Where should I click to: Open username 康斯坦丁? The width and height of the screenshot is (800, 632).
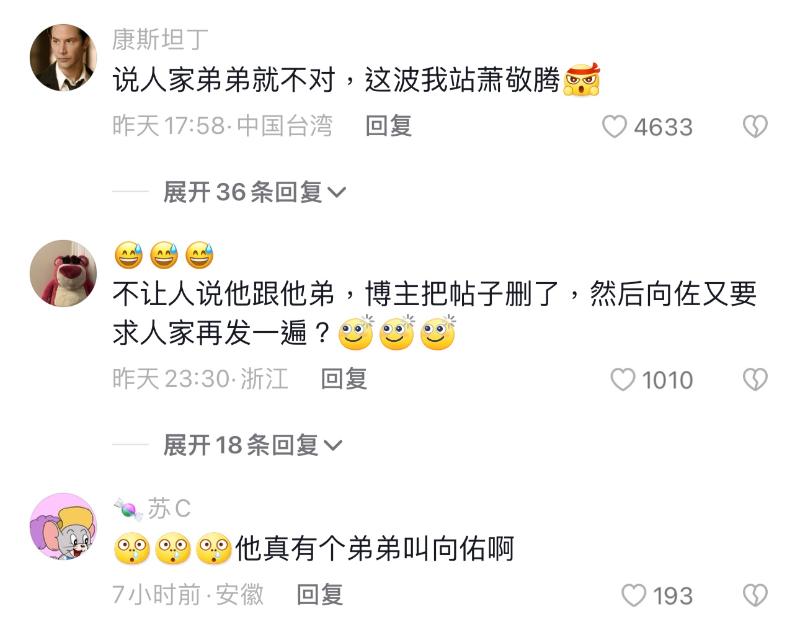pyautogui.click(x=160, y=39)
